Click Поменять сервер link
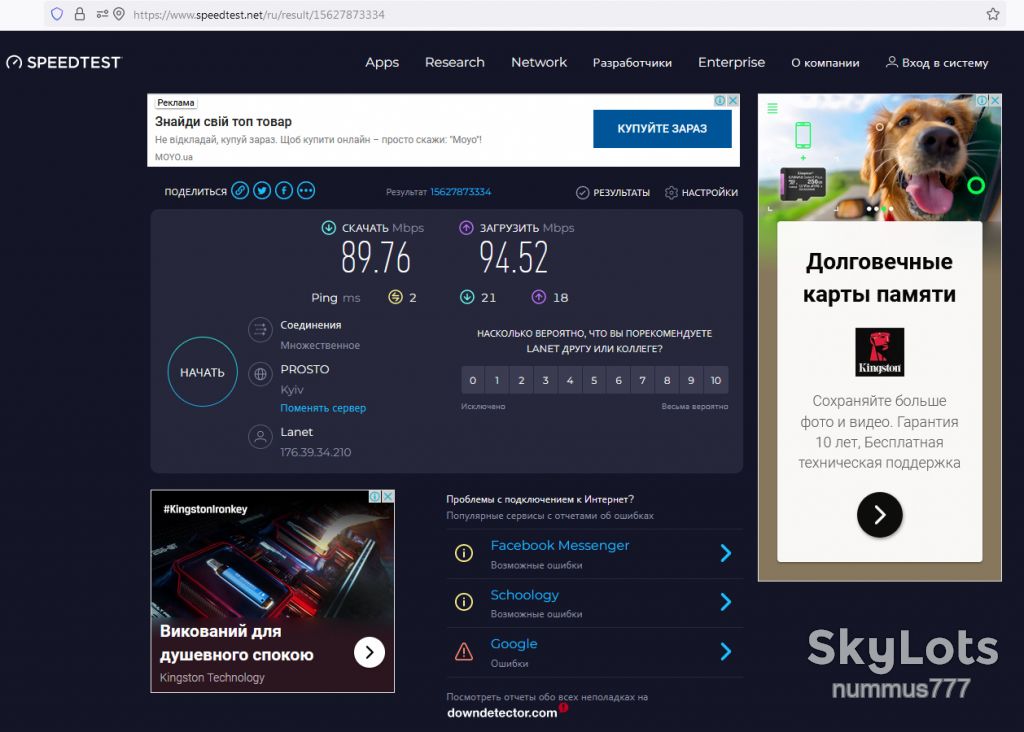The image size is (1024, 732). pos(323,408)
